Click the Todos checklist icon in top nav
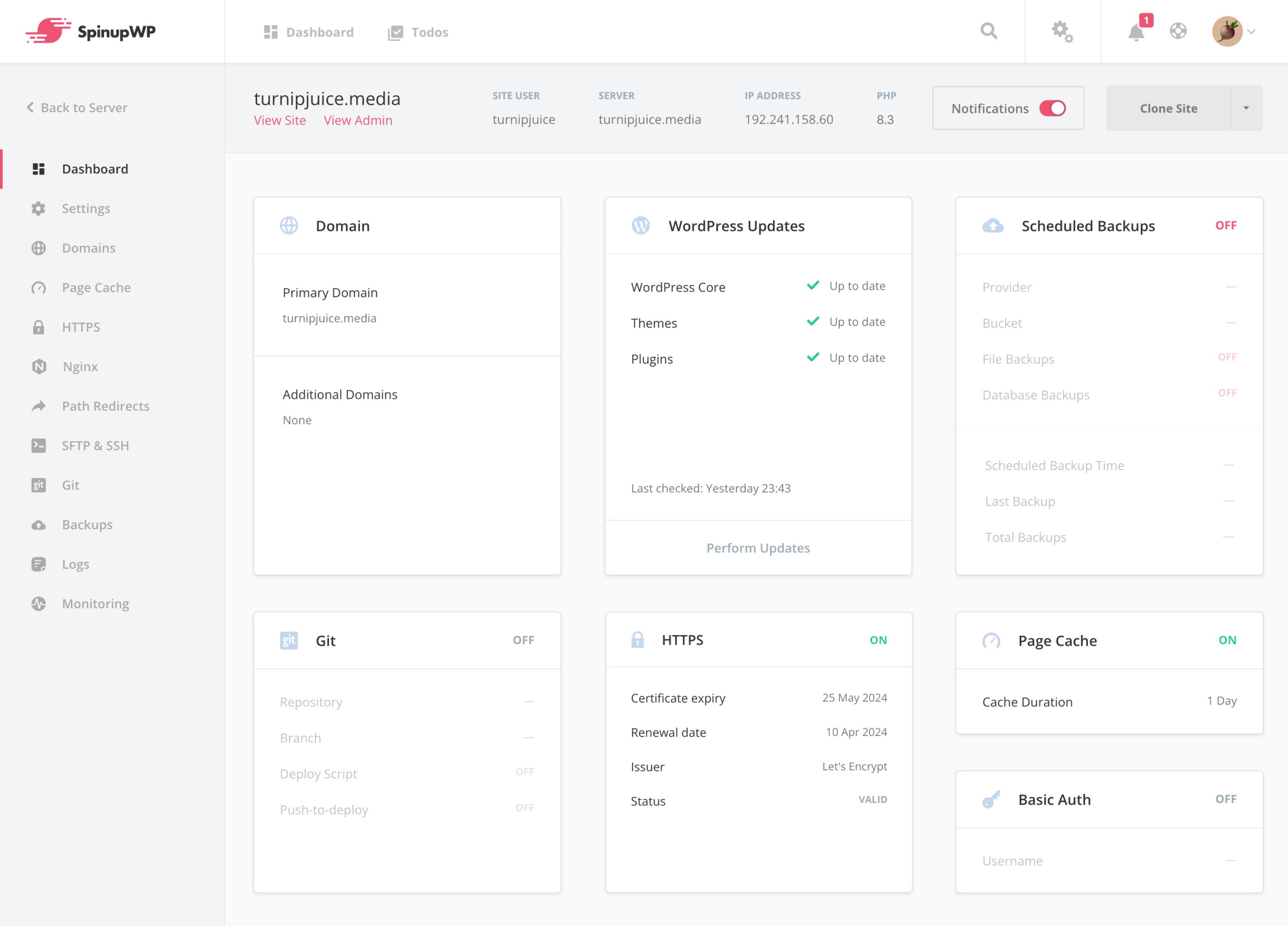Viewport: 1288px width, 926px height. point(396,32)
